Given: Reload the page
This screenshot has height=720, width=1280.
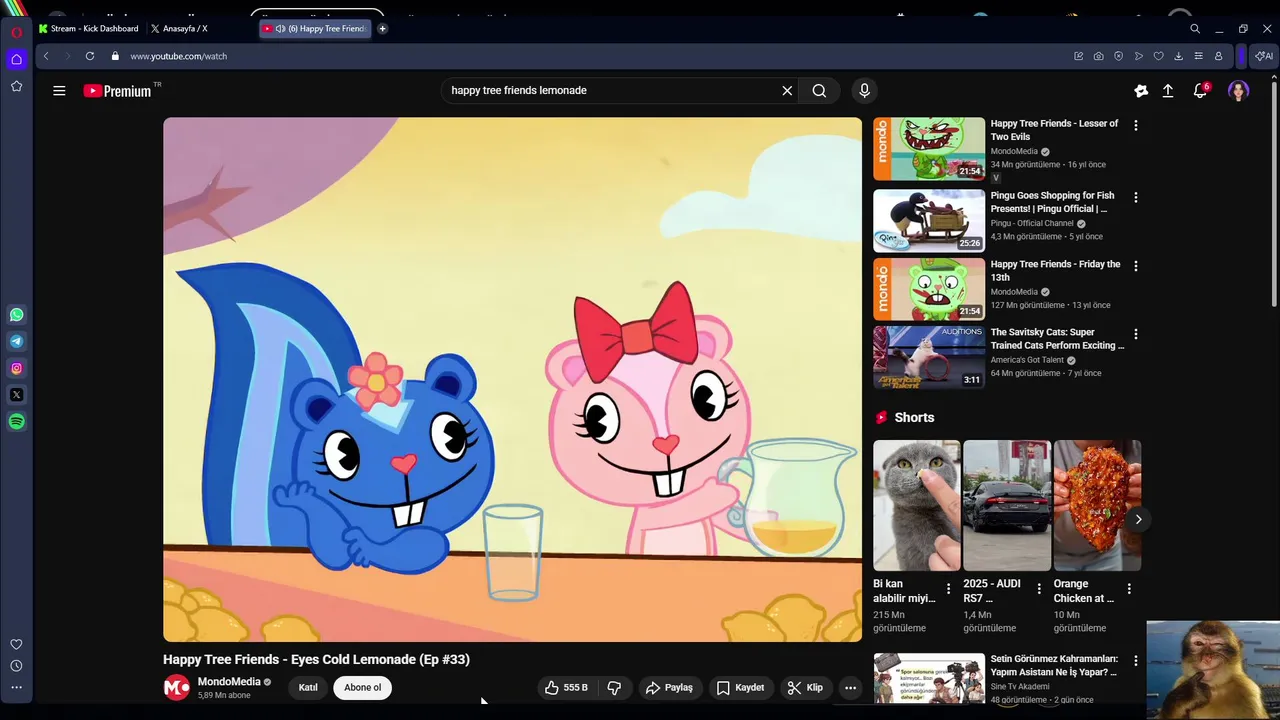Looking at the screenshot, I should [x=90, y=56].
